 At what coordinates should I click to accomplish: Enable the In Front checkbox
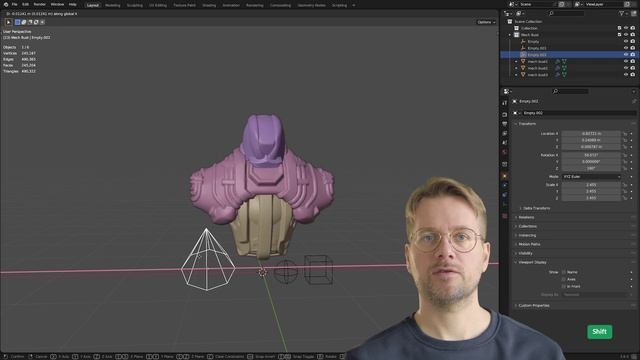click(x=564, y=286)
